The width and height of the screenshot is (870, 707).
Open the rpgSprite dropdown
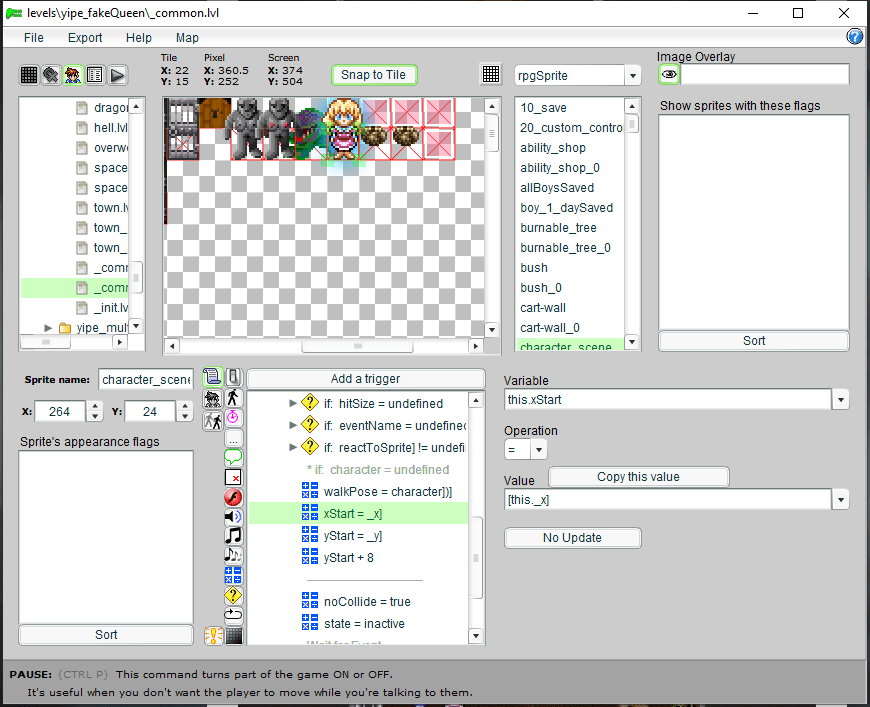pos(632,76)
